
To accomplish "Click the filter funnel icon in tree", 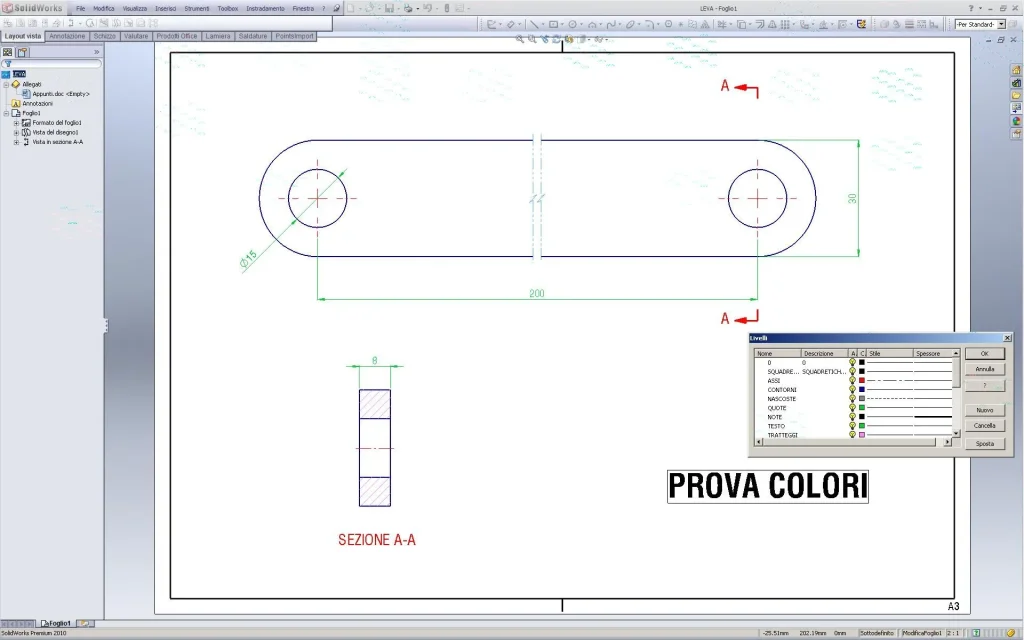I will click(x=7, y=64).
